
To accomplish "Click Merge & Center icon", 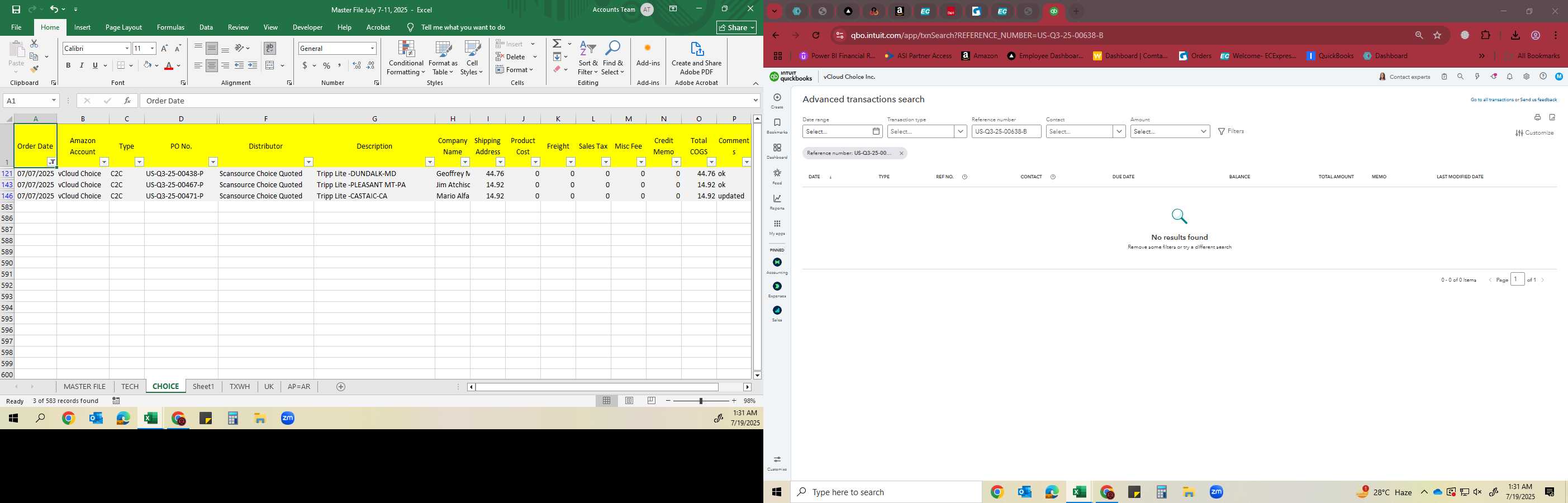I will [x=270, y=65].
